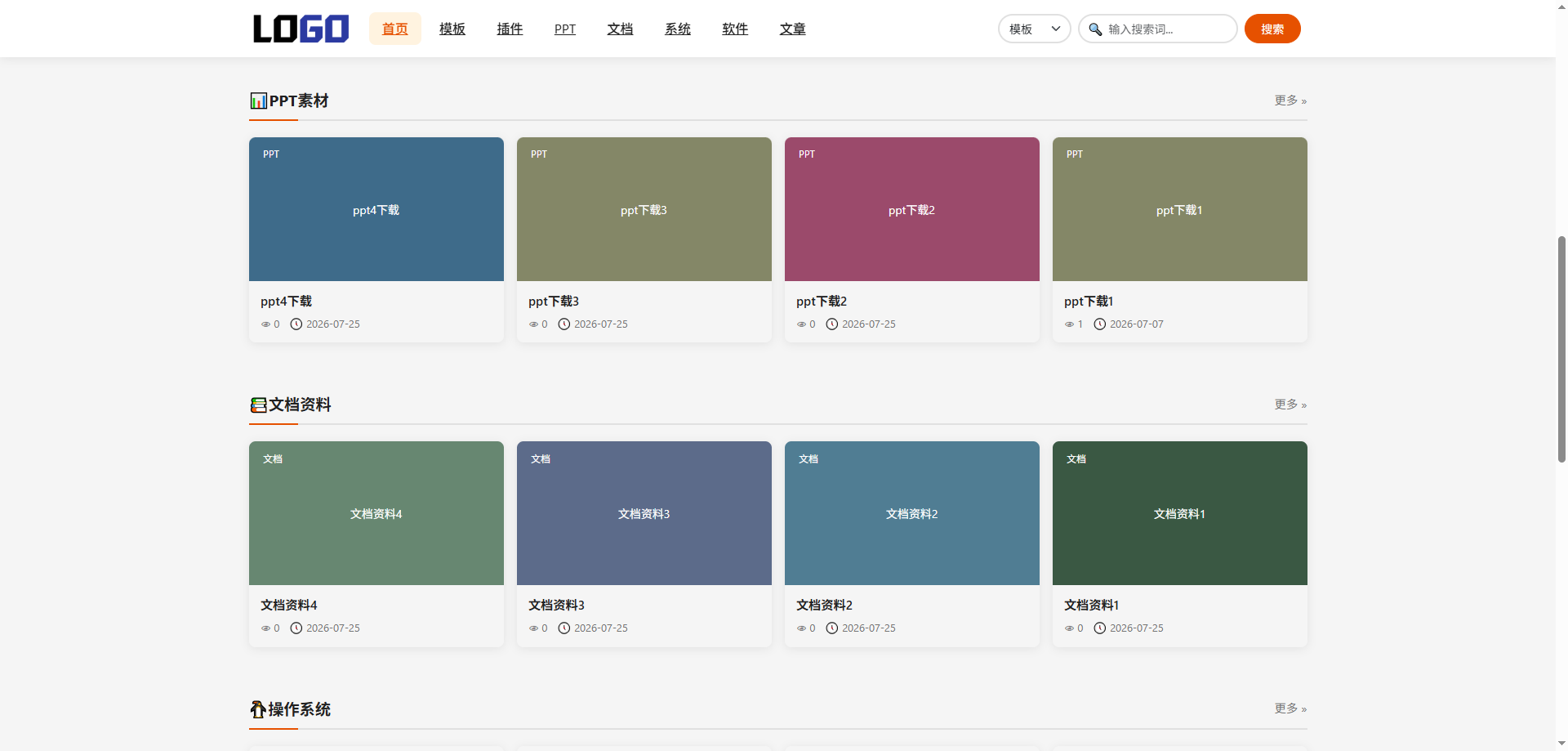The width and height of the screenshot is (1568, 751).
Task: Go to the 首页 nav tab
Action: click(x=395, y=29)
